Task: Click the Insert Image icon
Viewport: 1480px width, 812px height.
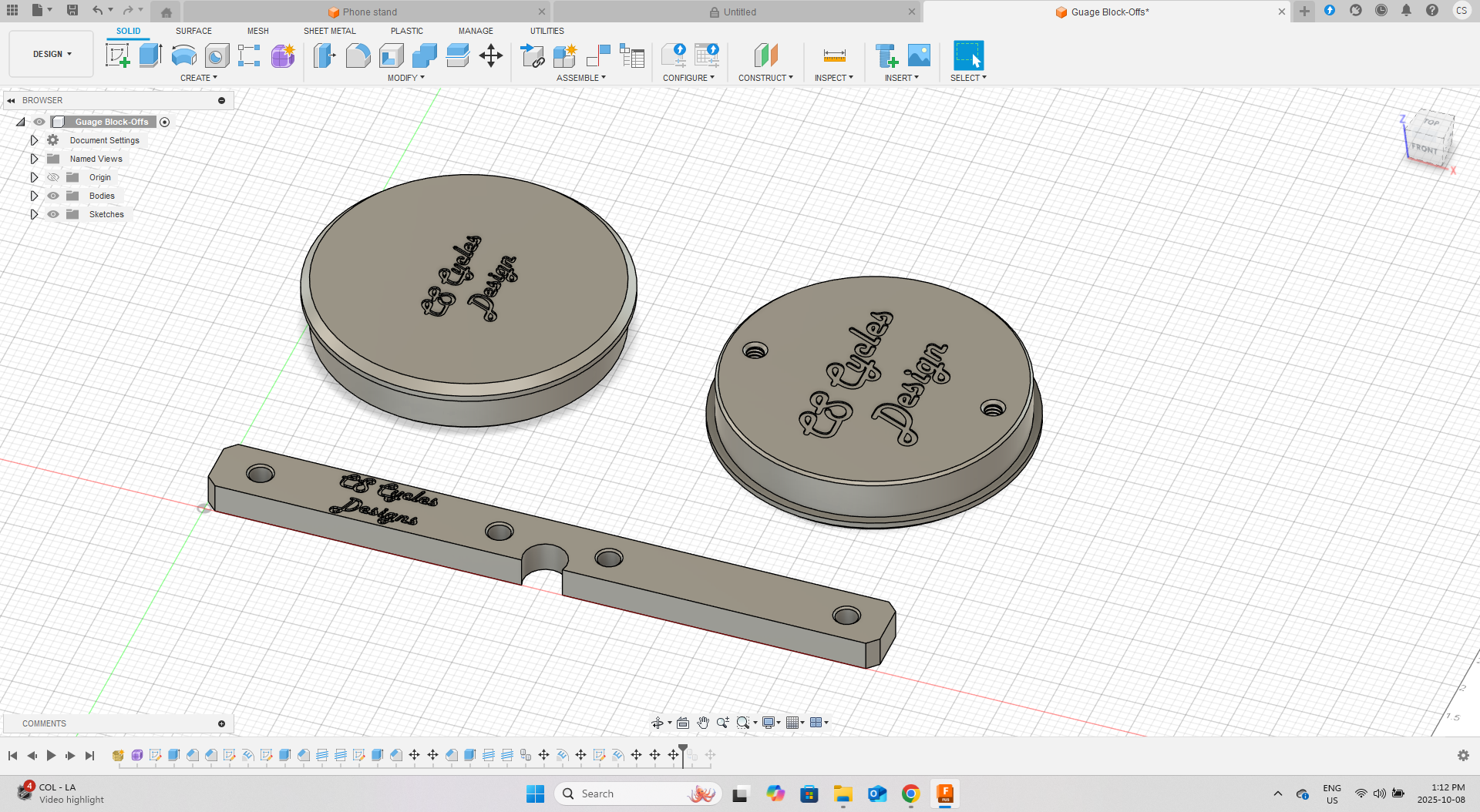Action: (919, 55)
